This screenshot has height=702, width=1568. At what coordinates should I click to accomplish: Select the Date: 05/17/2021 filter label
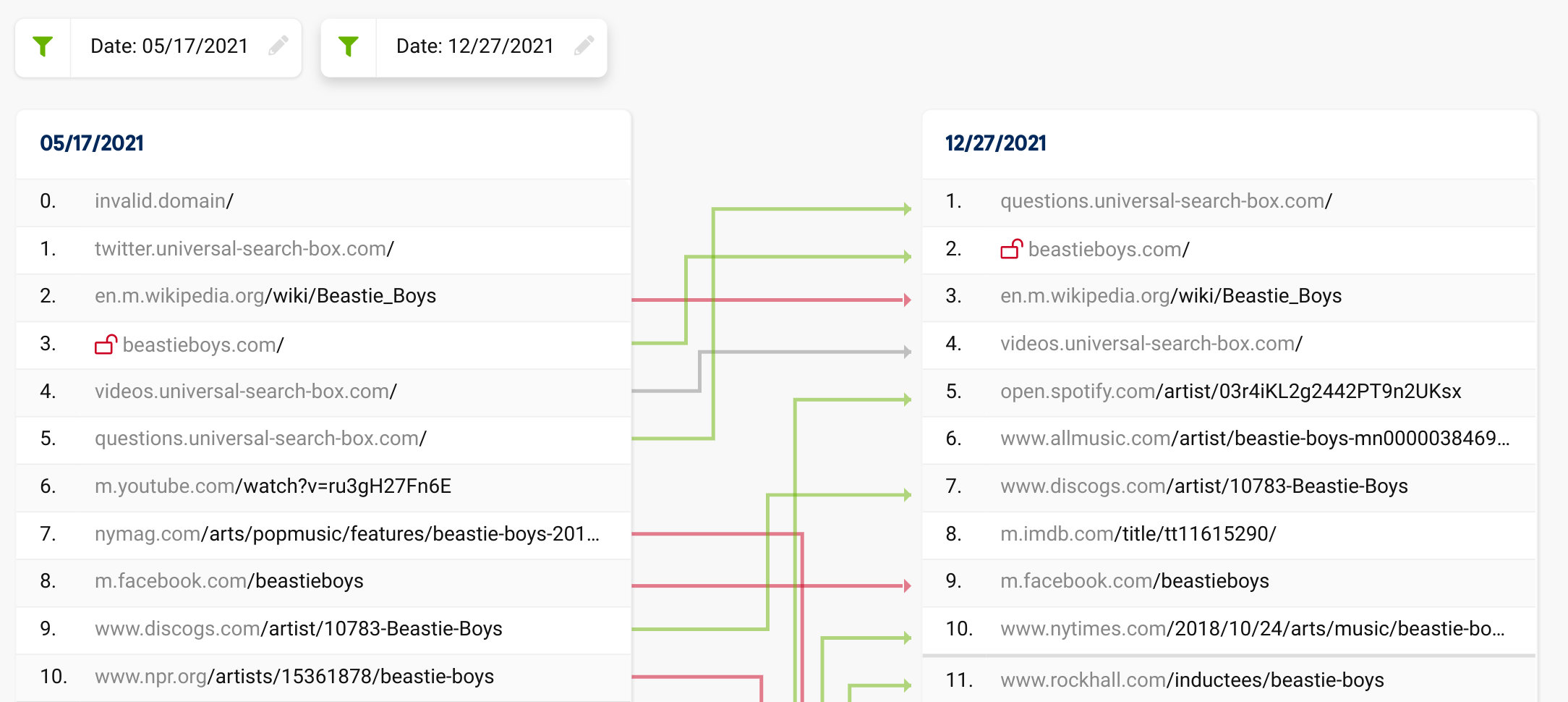tap(169, 46)
